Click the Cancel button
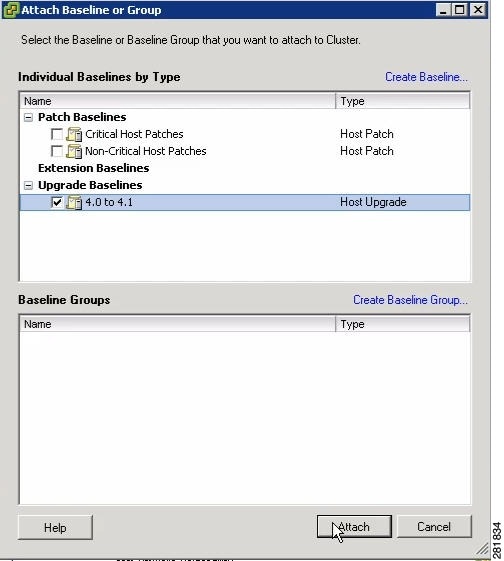This screenshot has height=561, width=504. [x=434, y=527]
